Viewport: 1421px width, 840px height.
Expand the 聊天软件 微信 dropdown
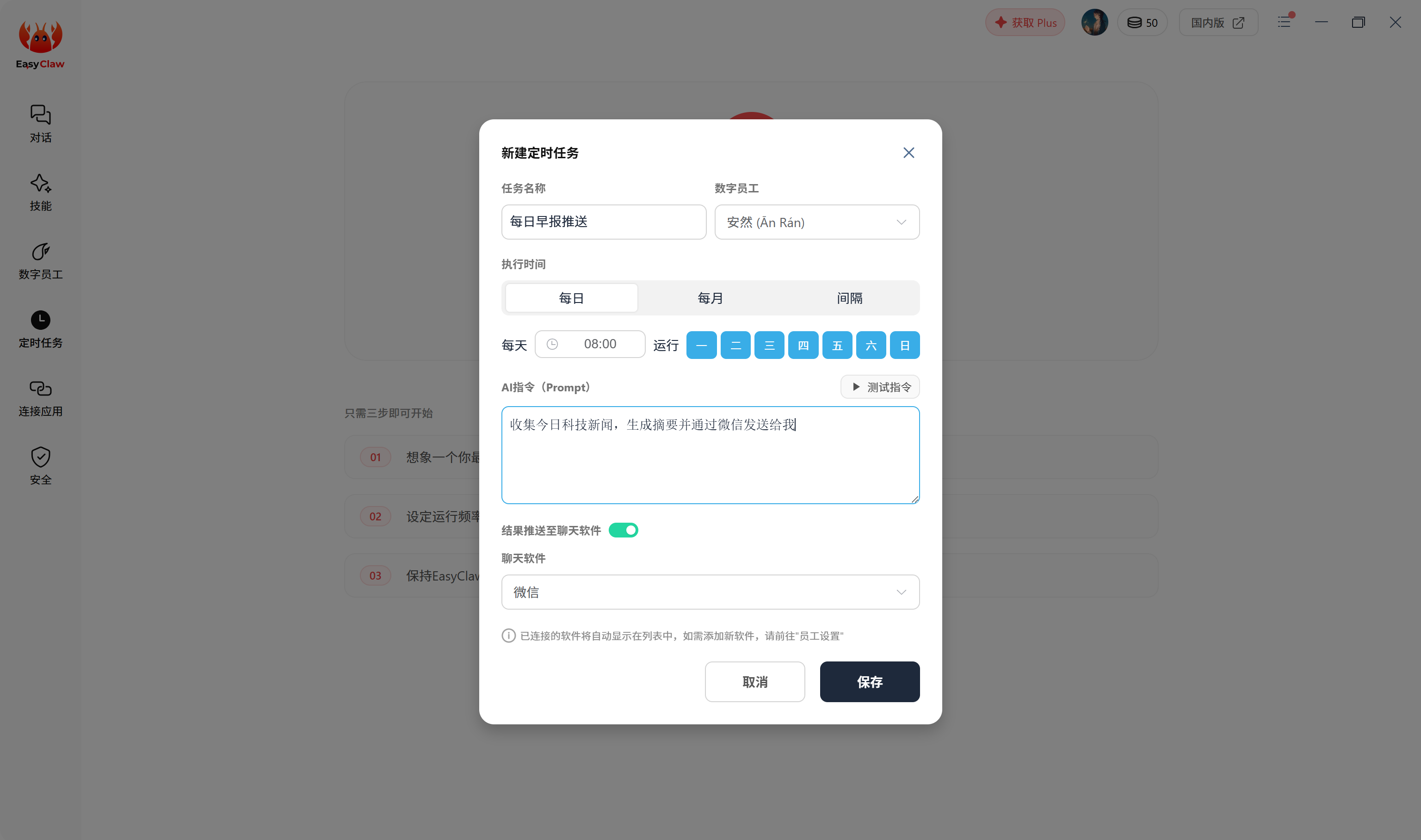pos(710,592)
